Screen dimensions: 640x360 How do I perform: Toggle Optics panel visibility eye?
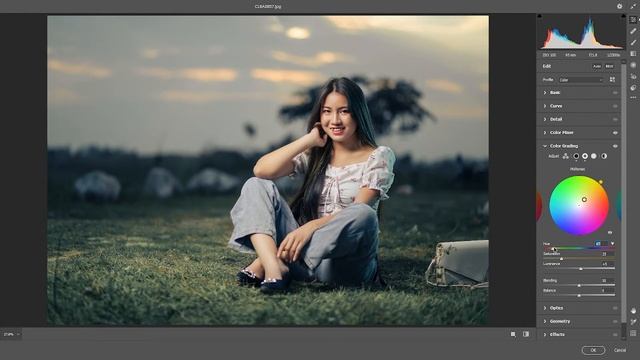pyautogui.click(x=615, y=308)
